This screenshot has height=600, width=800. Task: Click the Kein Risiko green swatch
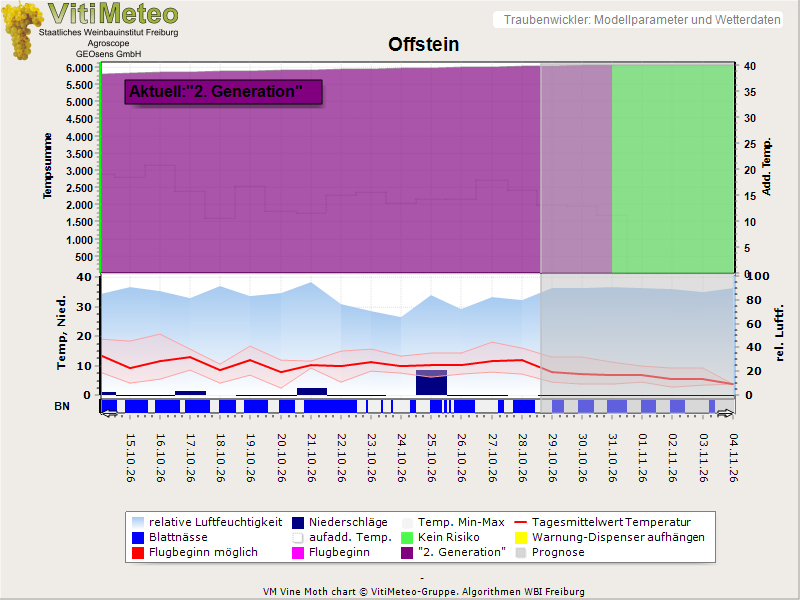pyautogui.click(x=407, y=538)
